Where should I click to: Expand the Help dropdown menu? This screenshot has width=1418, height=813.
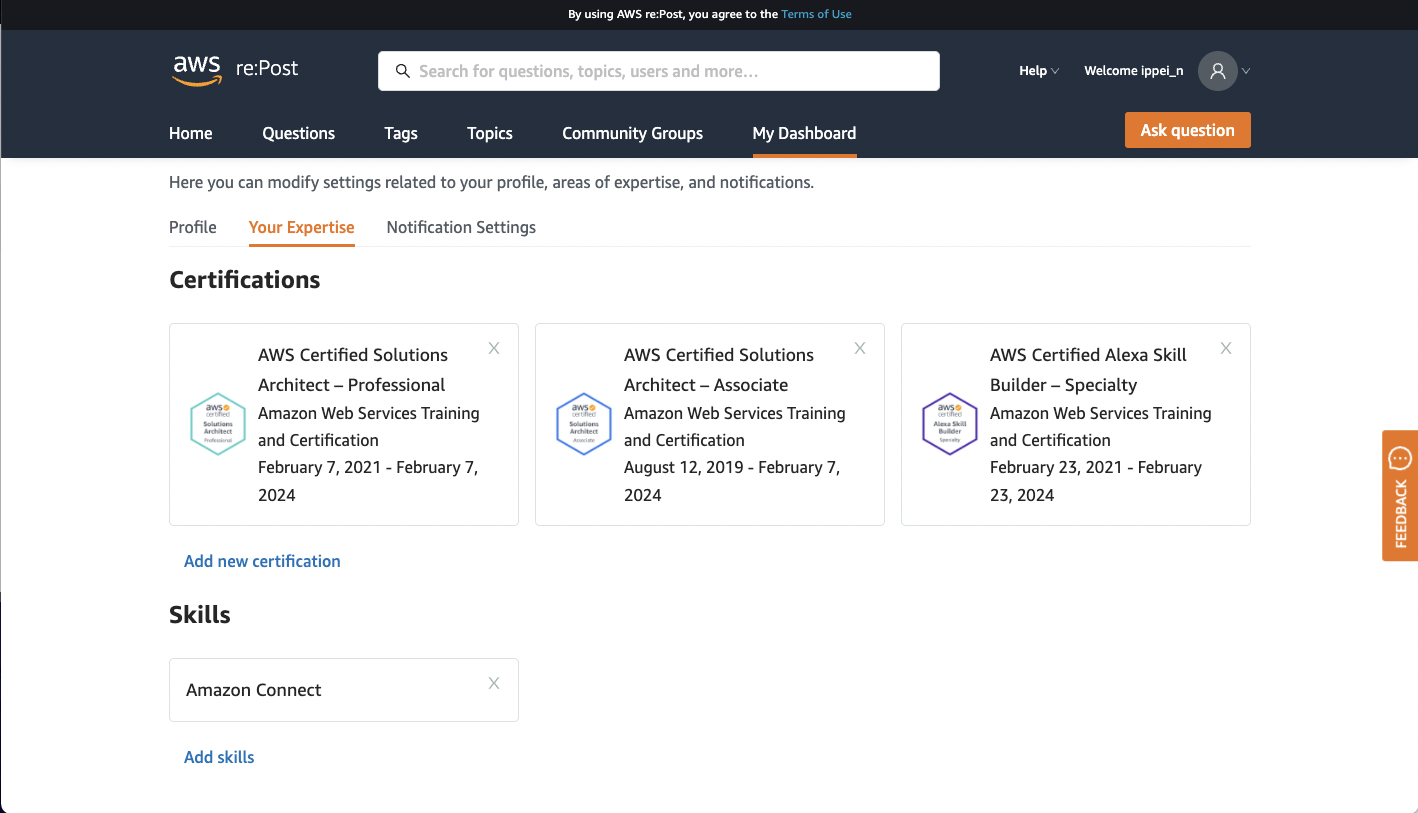pos(1039,71)
